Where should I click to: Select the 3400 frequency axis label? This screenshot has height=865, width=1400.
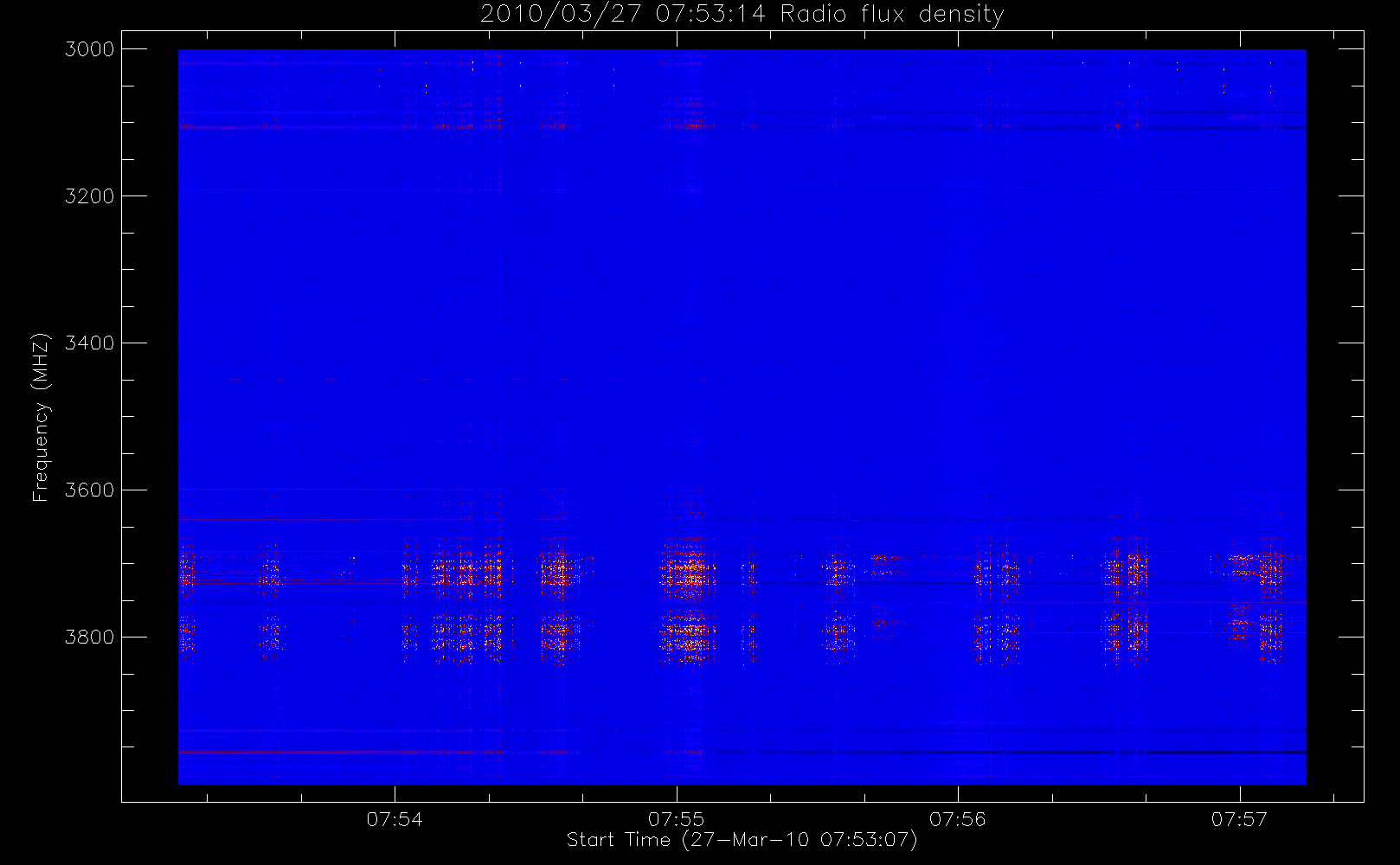click(90, 343)
